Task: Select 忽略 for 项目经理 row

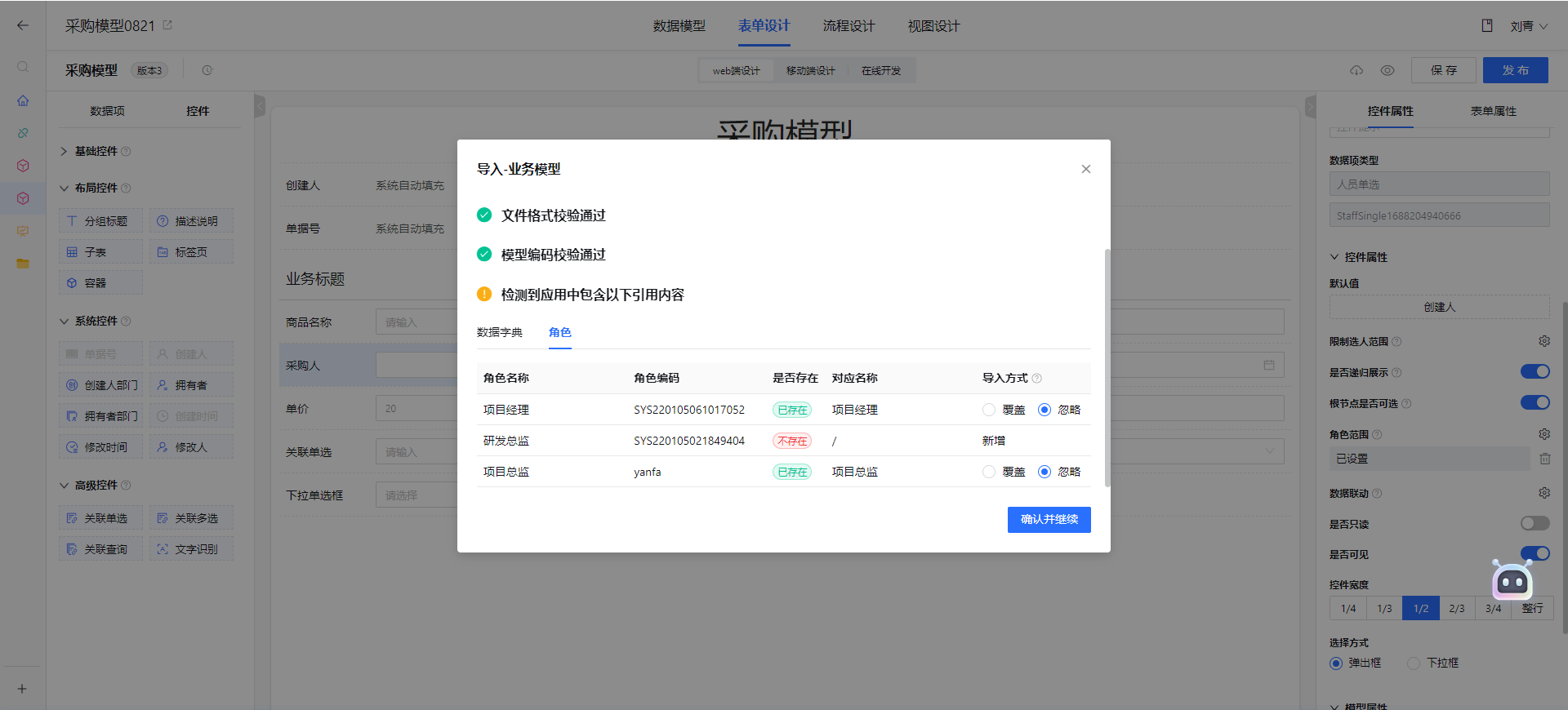Action: coord(1045,410)
